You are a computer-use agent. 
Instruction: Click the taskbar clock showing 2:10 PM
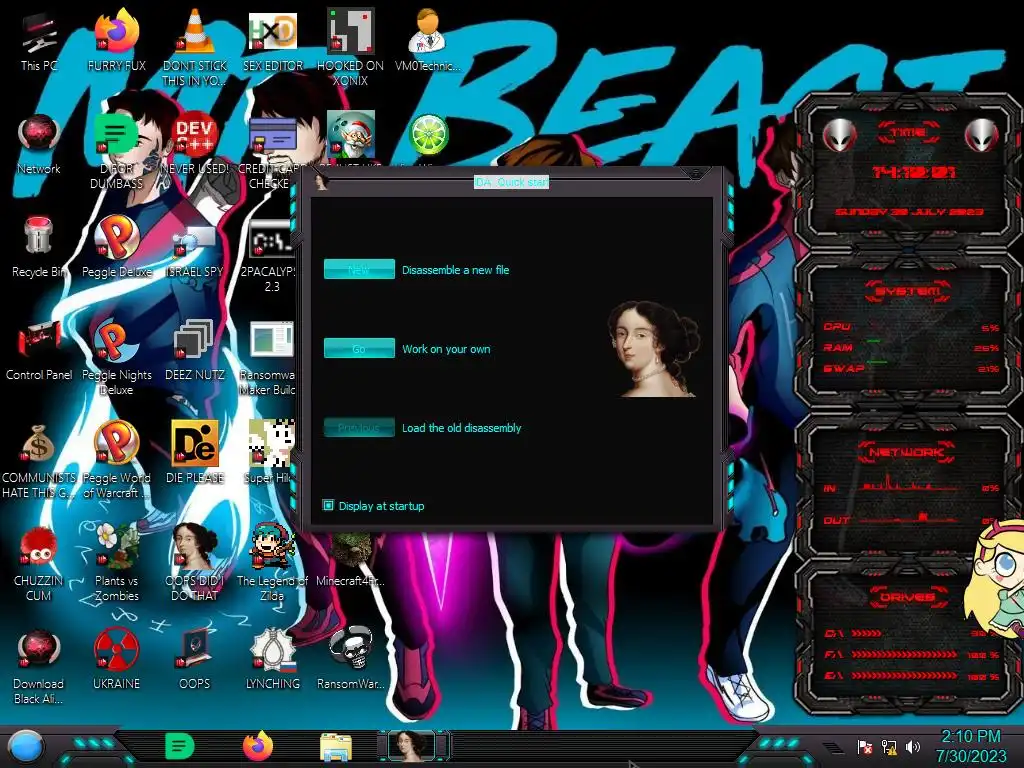(970, 746)
